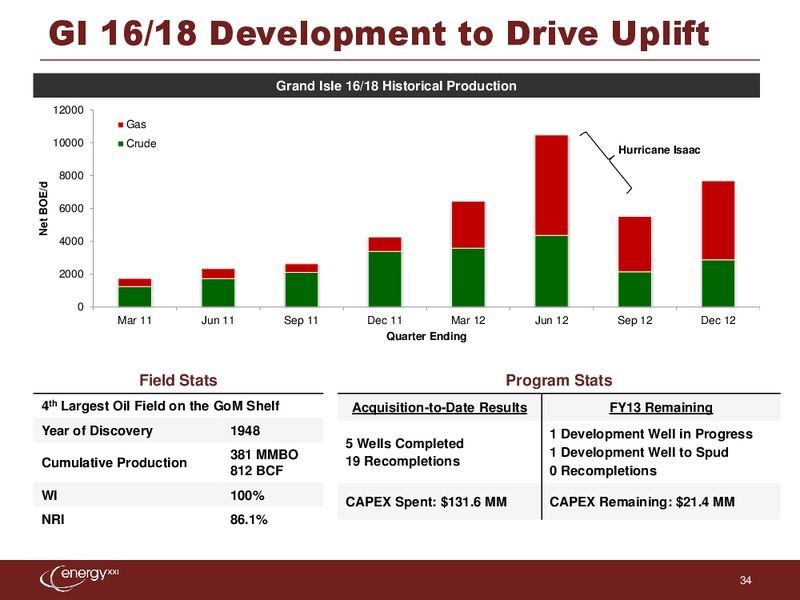Click the Mar 12 red gas bar segment
The width and height of the screenshot is (800, 600).
468,225
